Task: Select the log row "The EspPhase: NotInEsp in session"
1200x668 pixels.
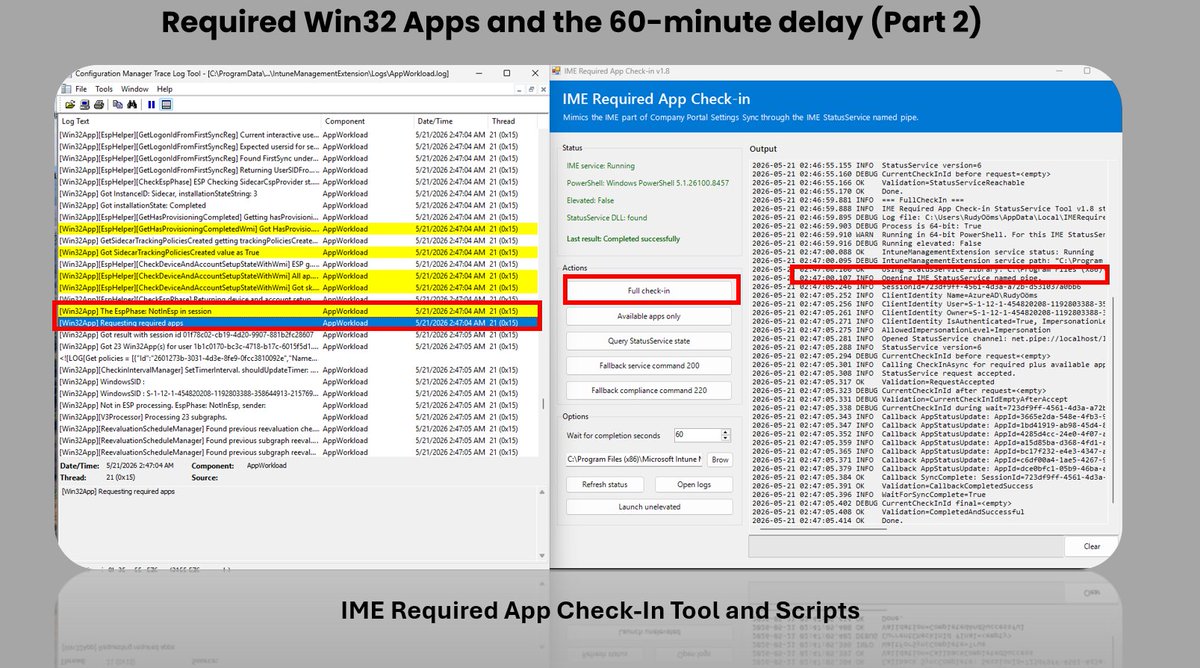Action: point(299,311)
